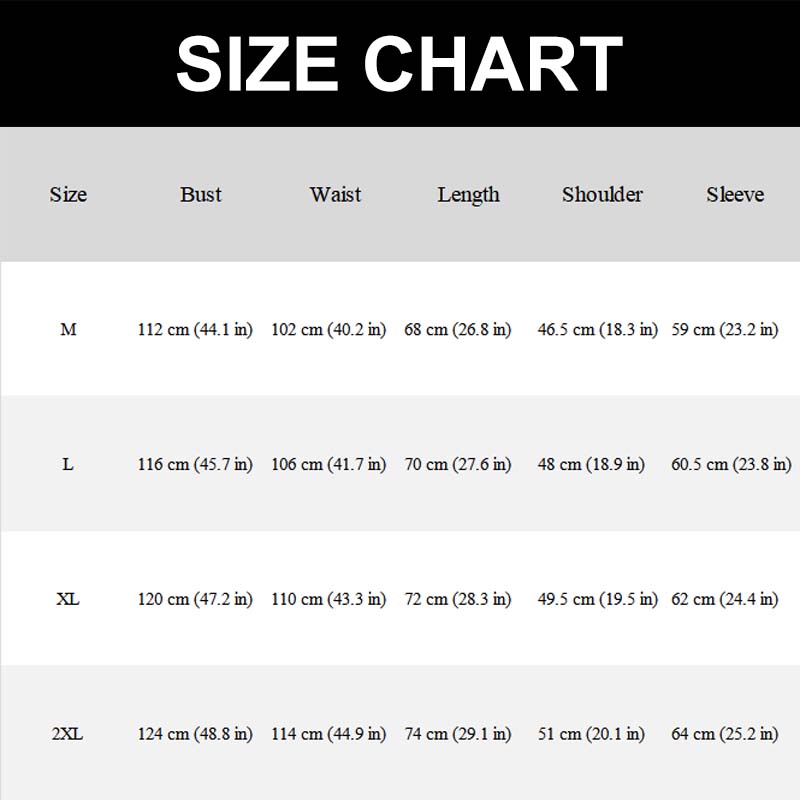Select the Sleeve column header
This screenshot has width=800, height=800.
(735, 195)
